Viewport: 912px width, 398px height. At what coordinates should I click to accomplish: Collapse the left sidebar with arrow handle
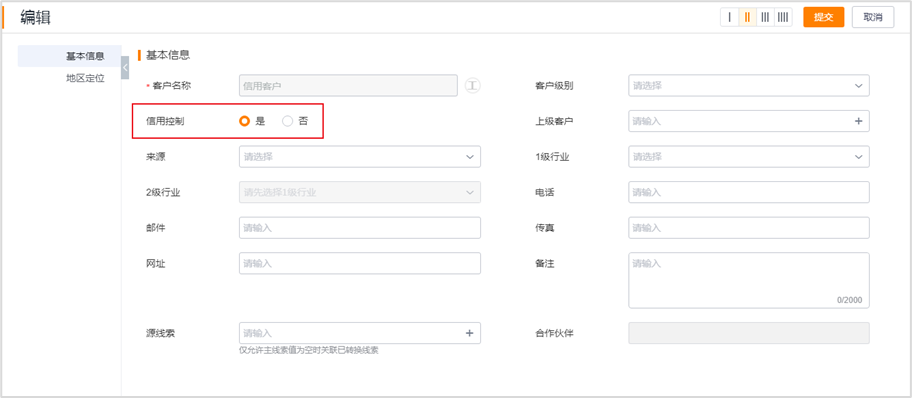(125, 67)
